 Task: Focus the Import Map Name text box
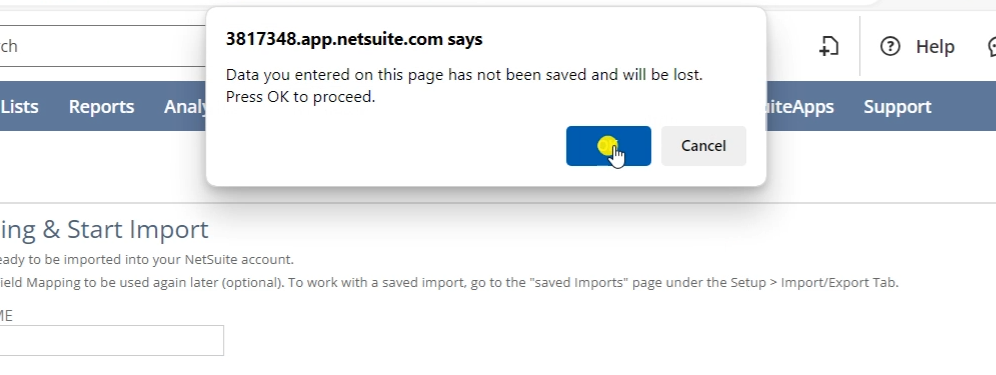click(111, 340)
